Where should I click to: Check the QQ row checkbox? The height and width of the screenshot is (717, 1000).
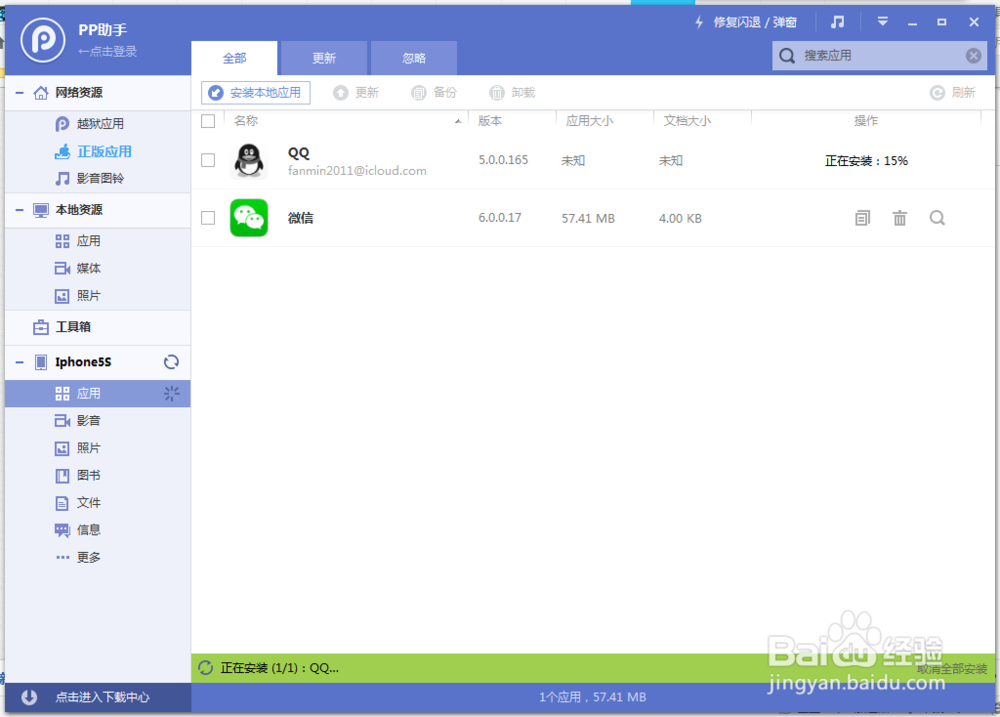coord(208,160)
